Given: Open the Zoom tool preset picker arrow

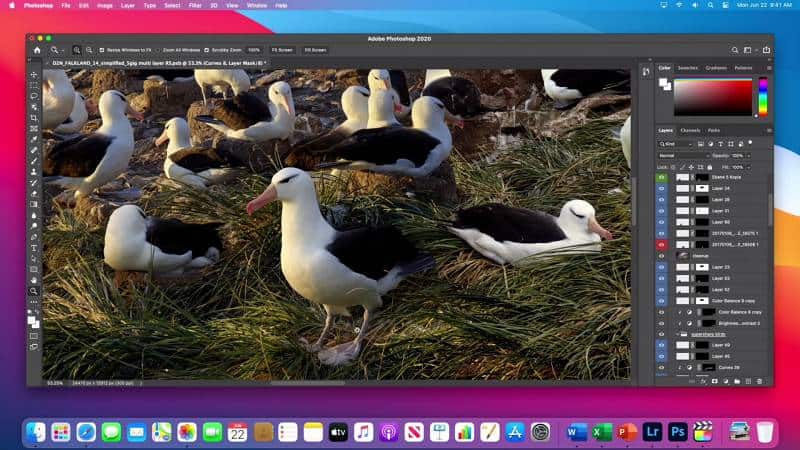Looking at the screenshot, I should tap(62, 50).
